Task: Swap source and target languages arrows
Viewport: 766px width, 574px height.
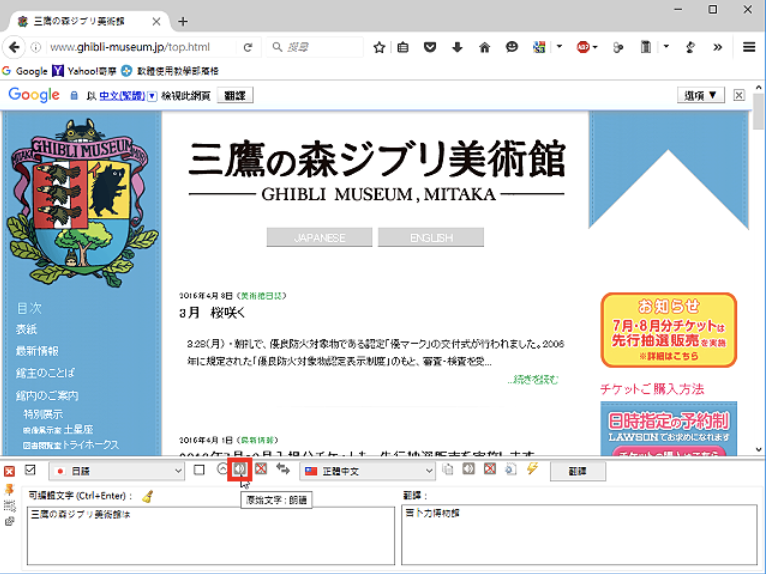Action: [x=282, y=469]
